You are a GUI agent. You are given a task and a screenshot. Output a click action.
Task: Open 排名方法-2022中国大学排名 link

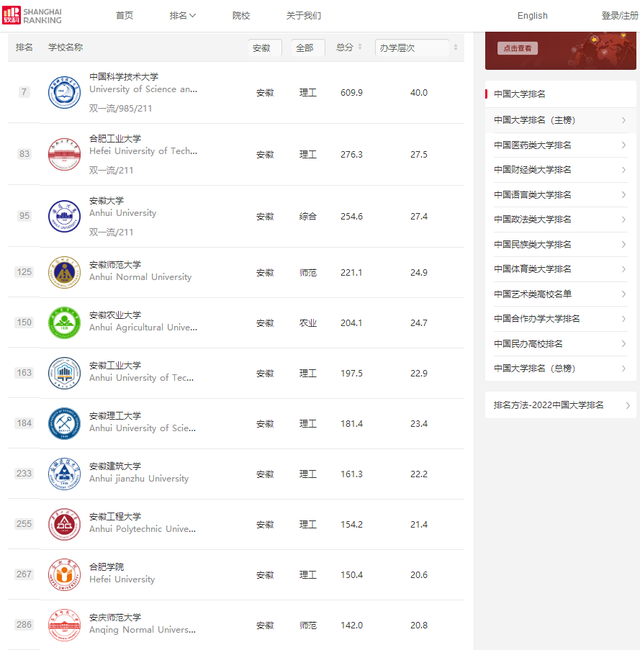pyautogui.click(x=548, y=405)
